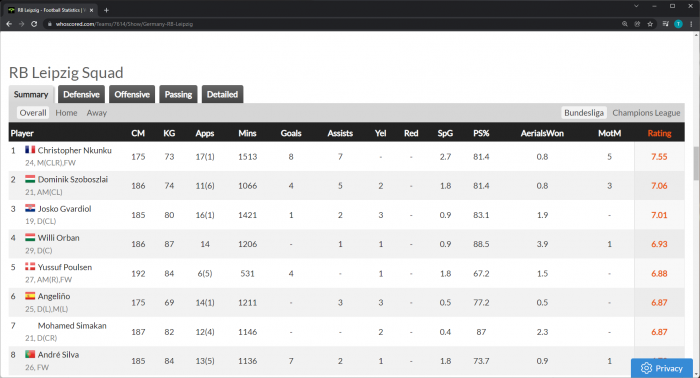Image resolution: width=700 pixels, height=378 pixels.
Task: Open a new tab with the plus icon
Action: click(106, 10)
